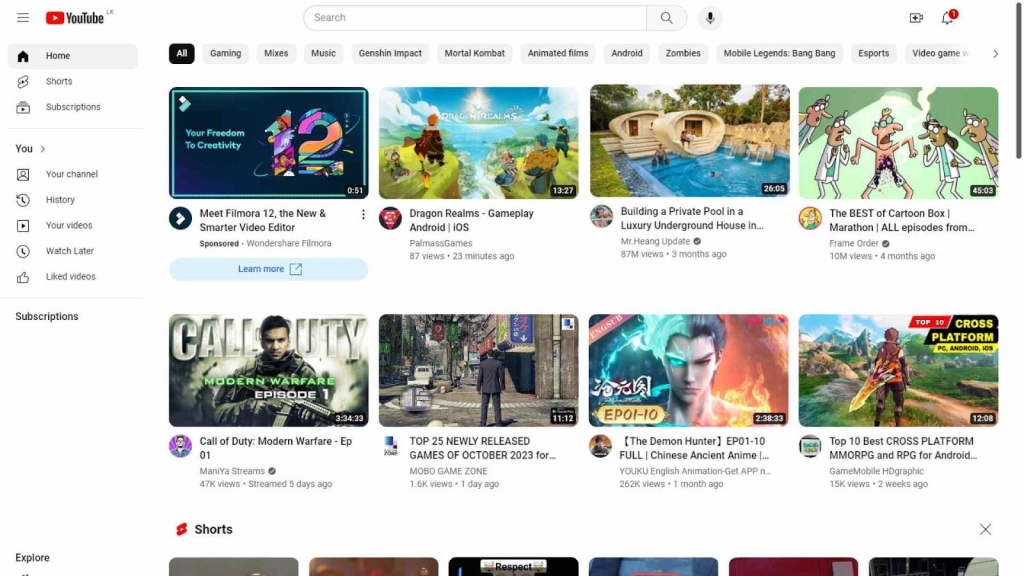Click the Wondershare Filmora channel avatar
The image size is (1024, 576).
180,218
